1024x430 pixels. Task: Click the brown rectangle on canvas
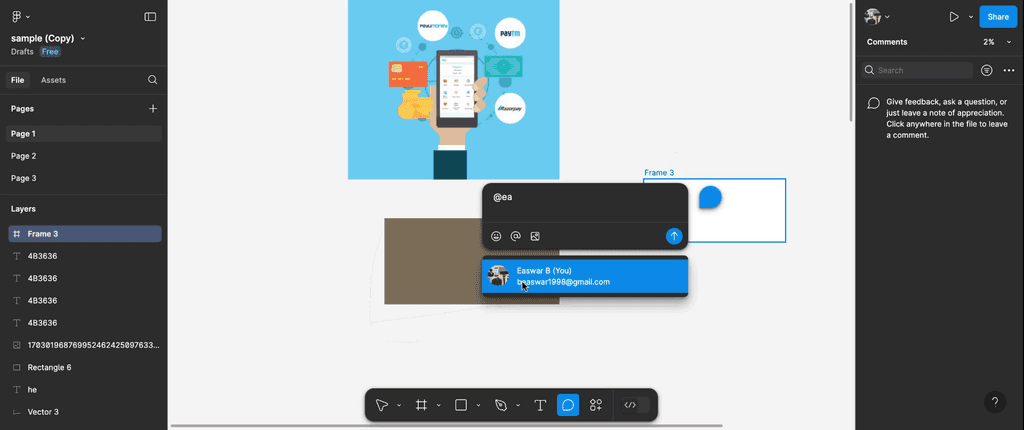point(431,261)
